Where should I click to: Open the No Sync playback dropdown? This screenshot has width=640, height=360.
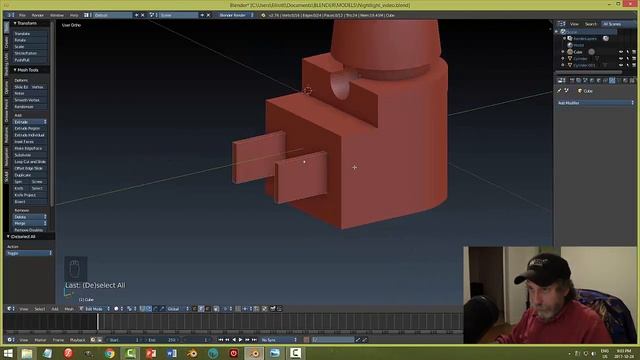click(279, 340)
